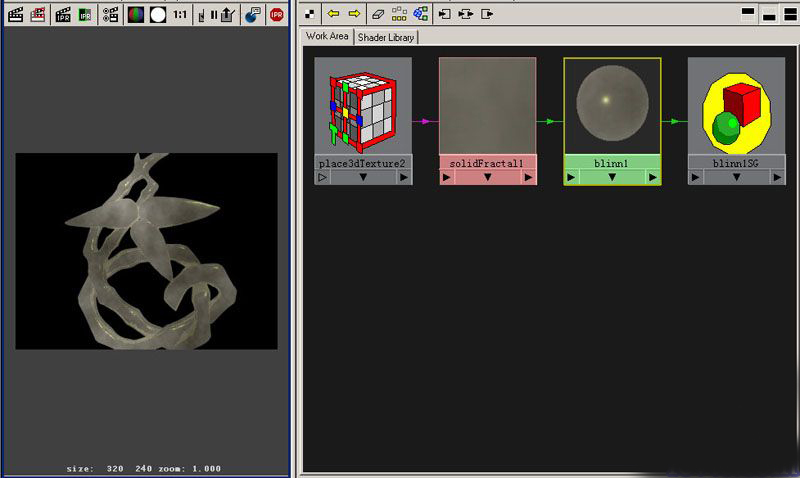Graph materials on selected objects icon
Screen dimensions: 800x478
click(420, 14)
